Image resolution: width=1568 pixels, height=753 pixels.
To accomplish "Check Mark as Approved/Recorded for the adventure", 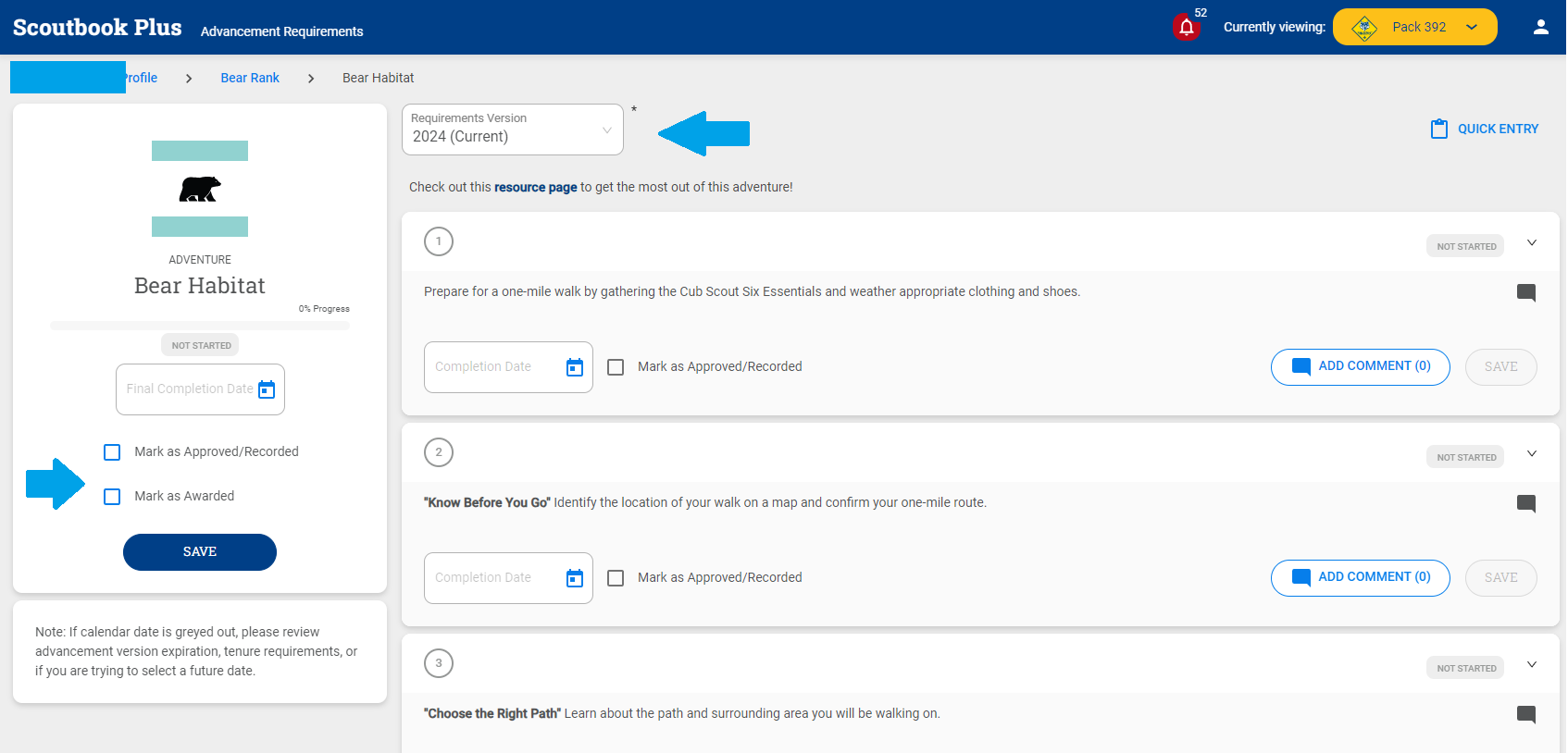I will (x=112, y=452).
